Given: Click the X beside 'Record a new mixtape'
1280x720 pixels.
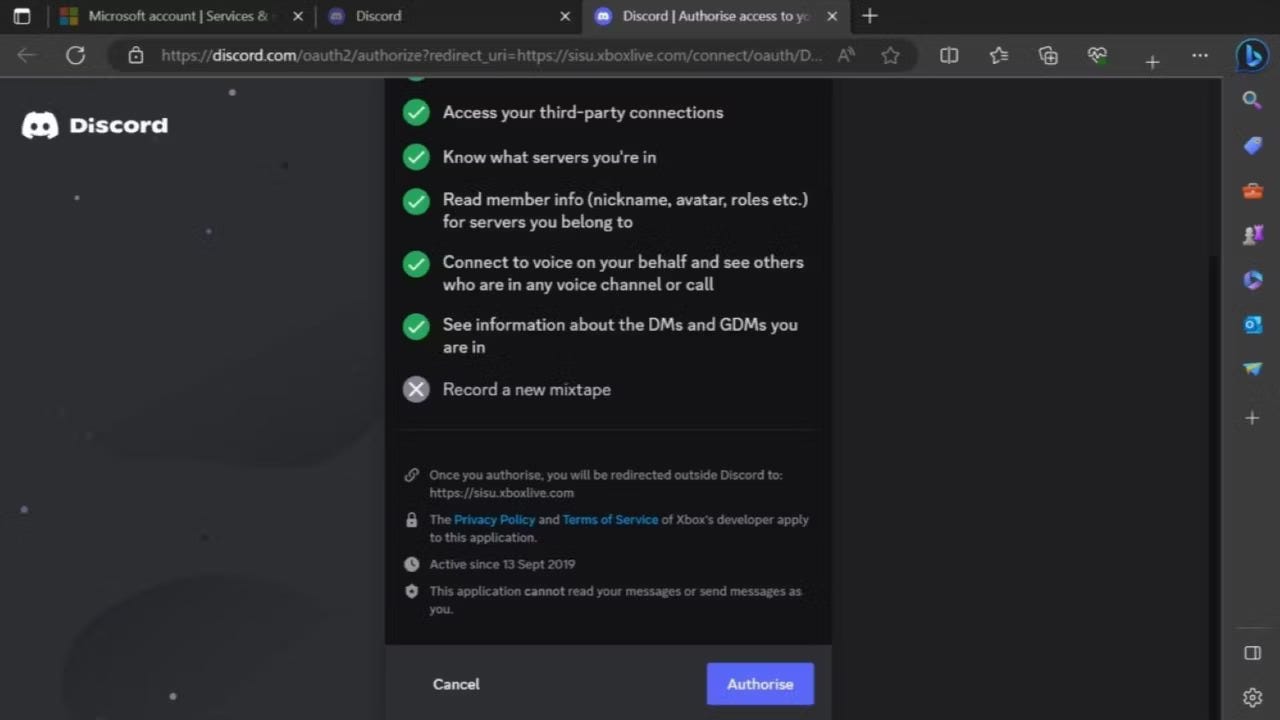Looking at the screenshot, I should coord(416,389).
